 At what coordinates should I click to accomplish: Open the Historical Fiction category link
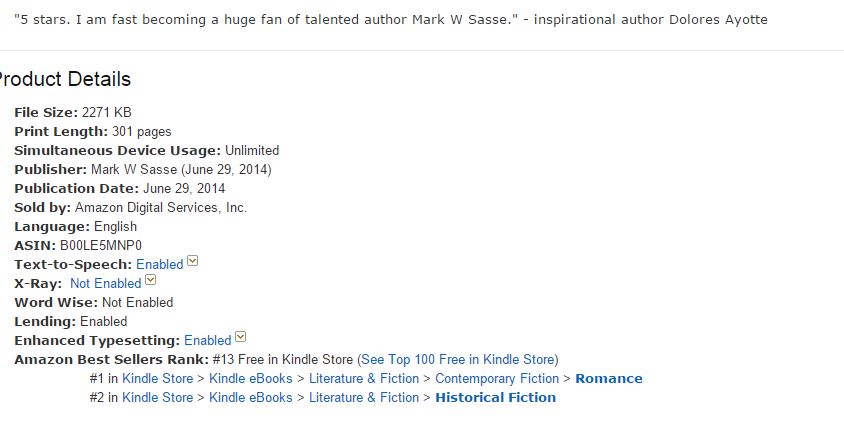click(x=495, y=398)
